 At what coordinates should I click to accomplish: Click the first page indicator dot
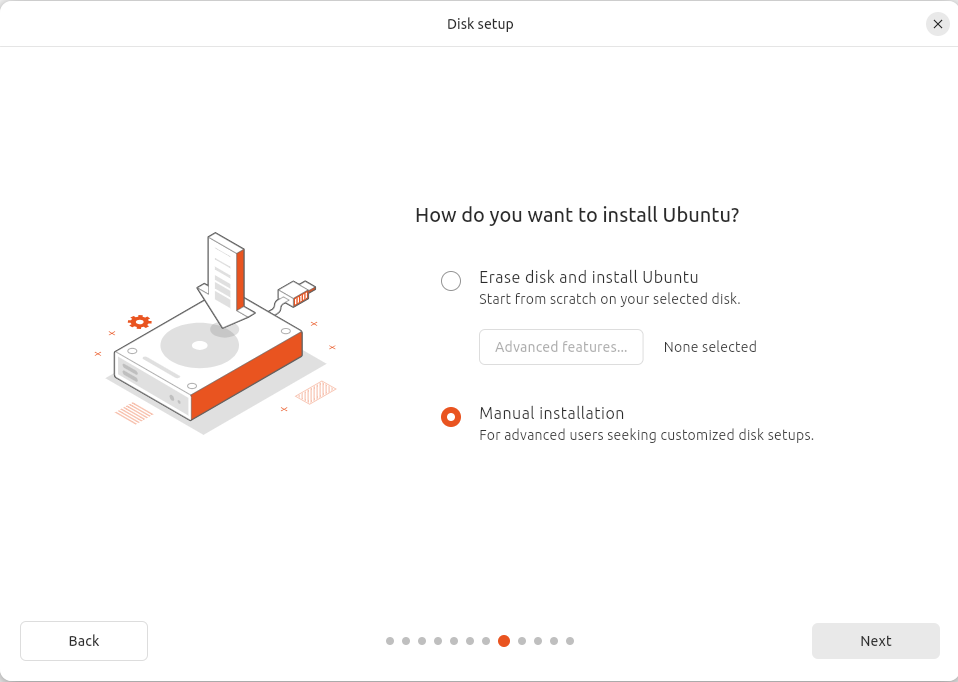coord(390,641)
